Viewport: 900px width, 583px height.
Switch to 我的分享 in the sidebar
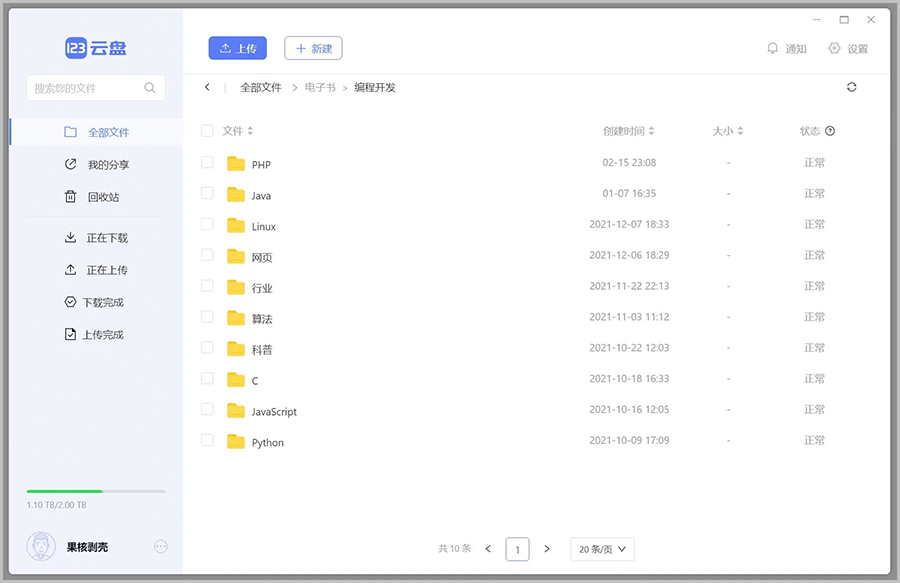107,165
